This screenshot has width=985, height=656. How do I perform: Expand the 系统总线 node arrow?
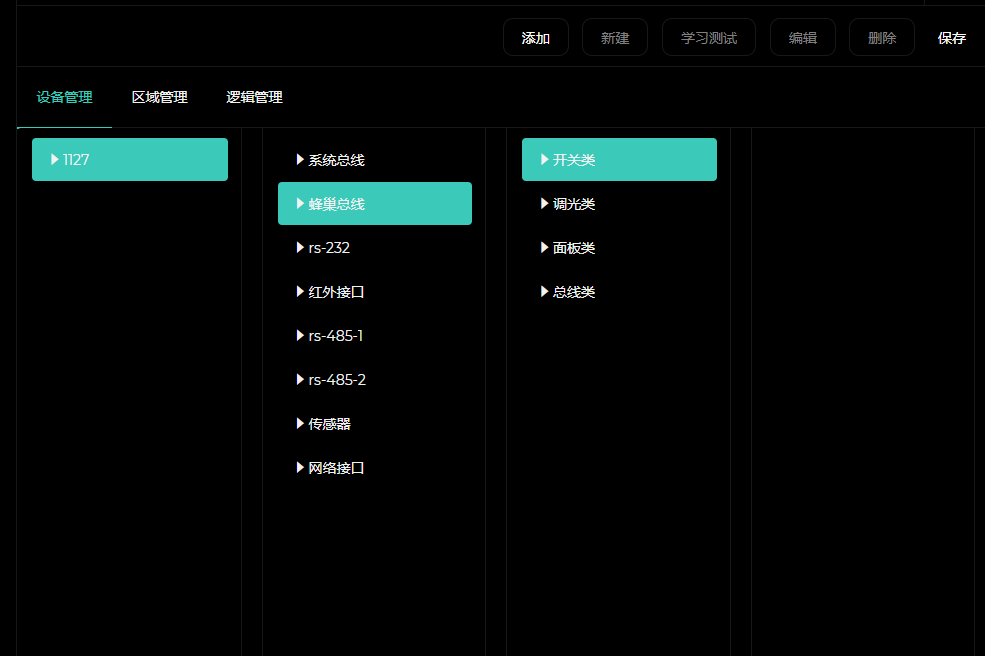(x=300, y=160)
